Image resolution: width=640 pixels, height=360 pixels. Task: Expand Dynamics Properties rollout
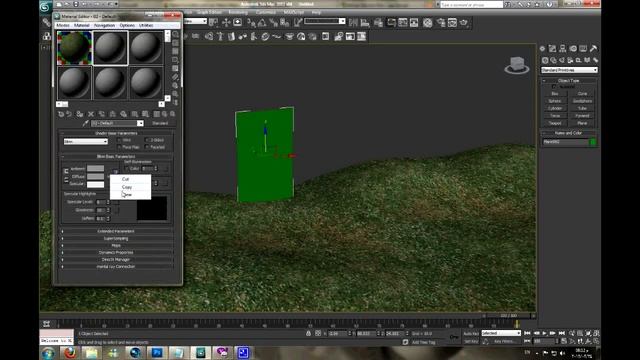[x=116, y=253]
